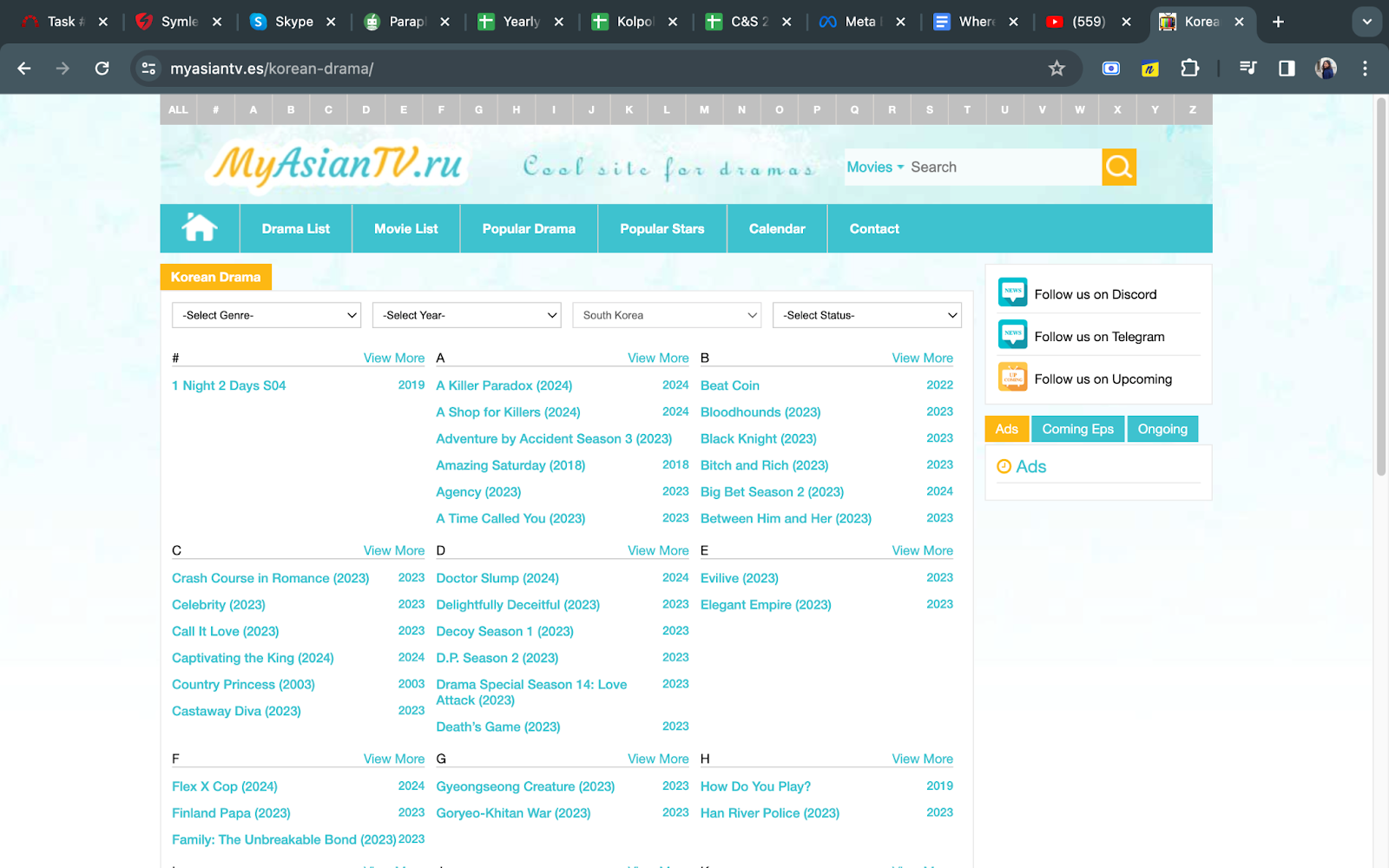Open the Movie List menu
This screenshot has height=868, width=1389.
406,229
